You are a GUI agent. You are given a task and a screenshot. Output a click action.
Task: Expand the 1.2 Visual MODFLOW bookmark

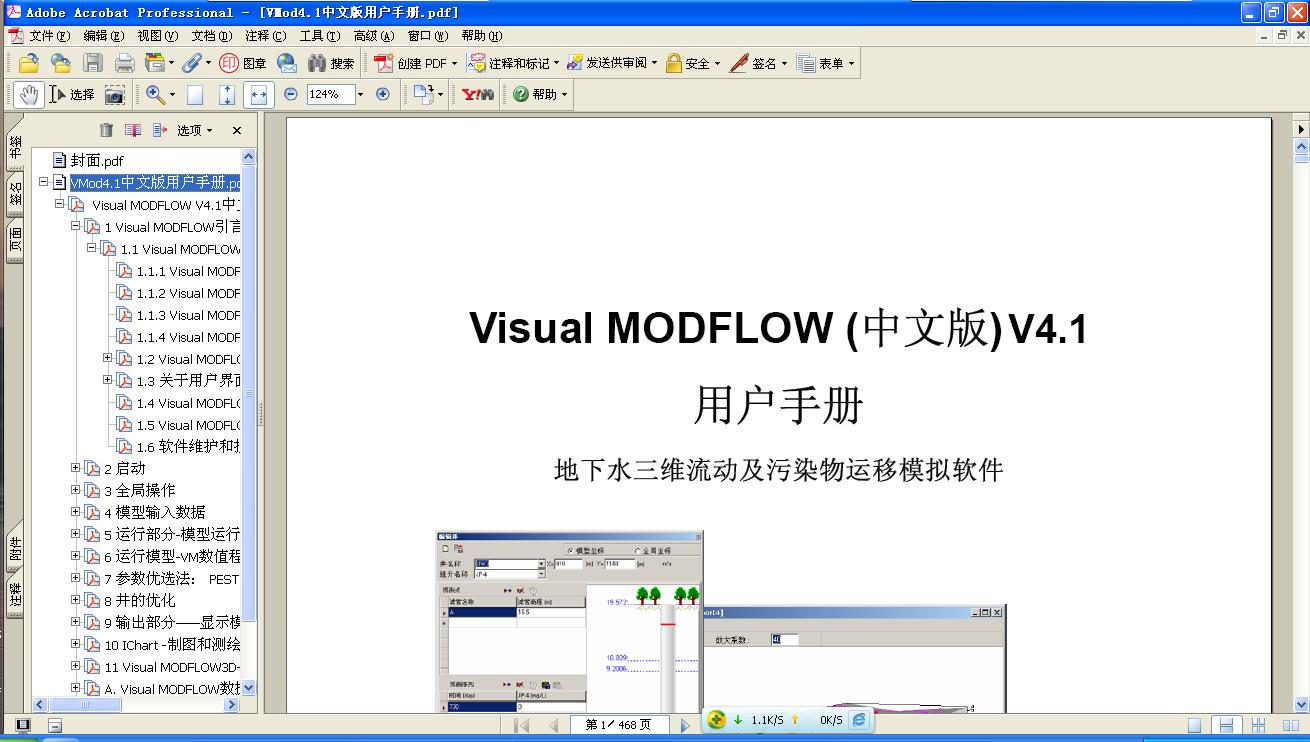[108, 358]
